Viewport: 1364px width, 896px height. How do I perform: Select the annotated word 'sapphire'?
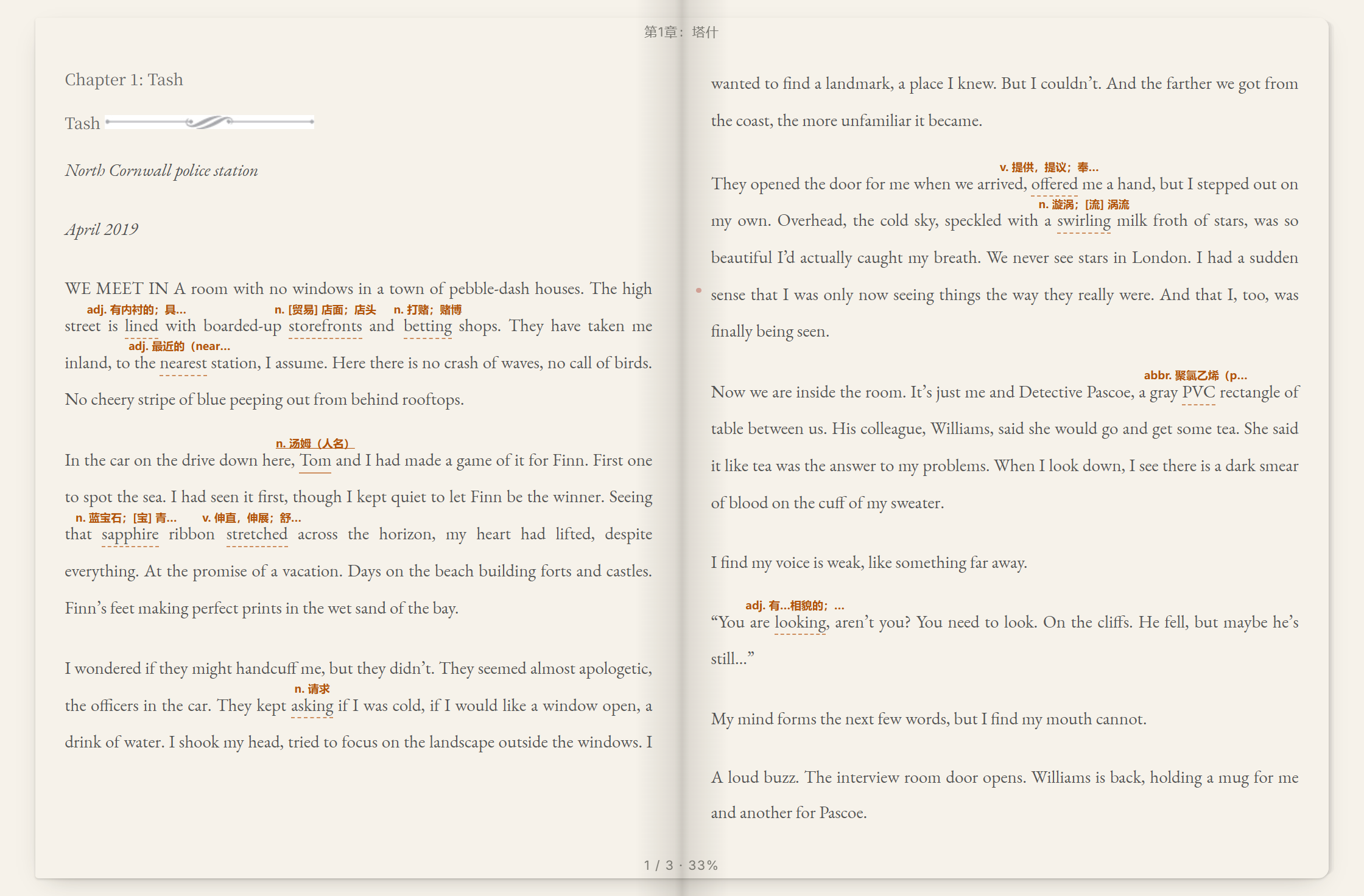click(x=130, y=534)
